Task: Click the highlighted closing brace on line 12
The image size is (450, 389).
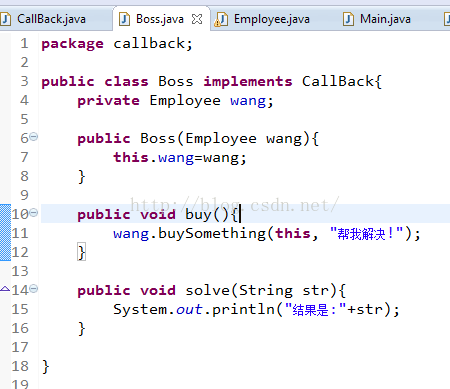Action: pyautogui.click(x=82, y=252)
